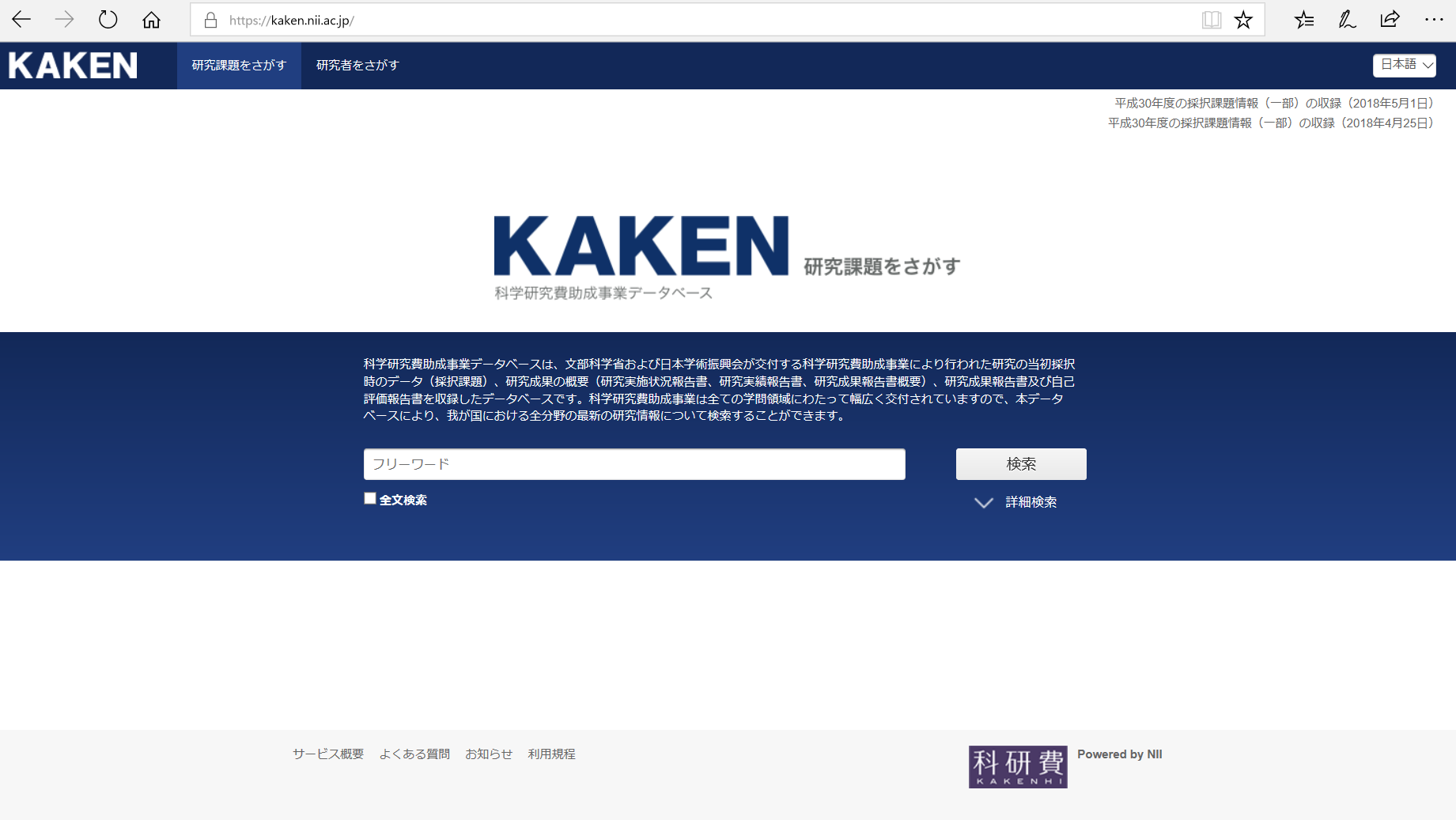The image size is (1456, 820).
Task: Select the 研究課題をさがす tab
Action: (239, 66)
